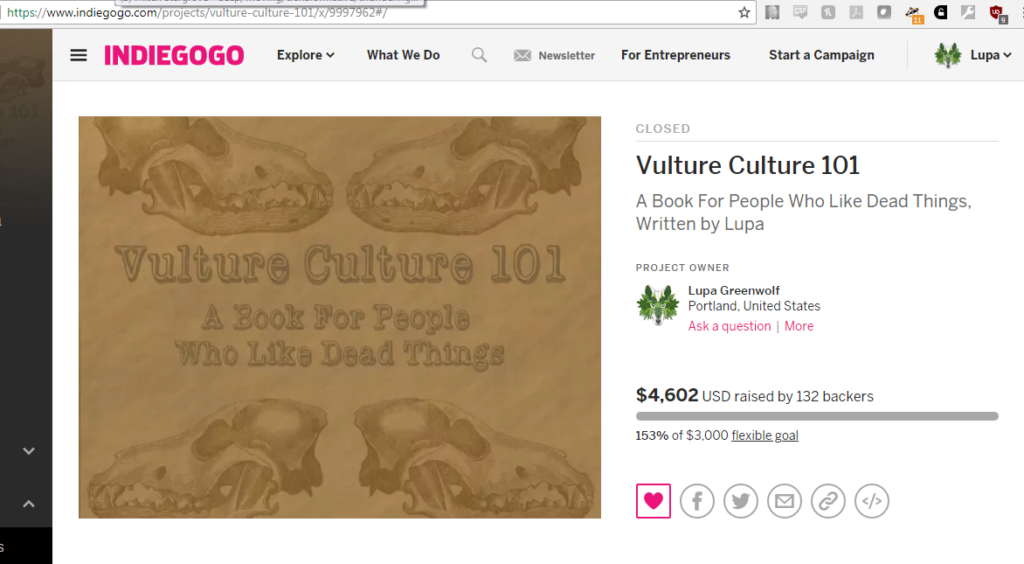Click Start a Campaign
Screen dimensions: 1024x564
822,55
